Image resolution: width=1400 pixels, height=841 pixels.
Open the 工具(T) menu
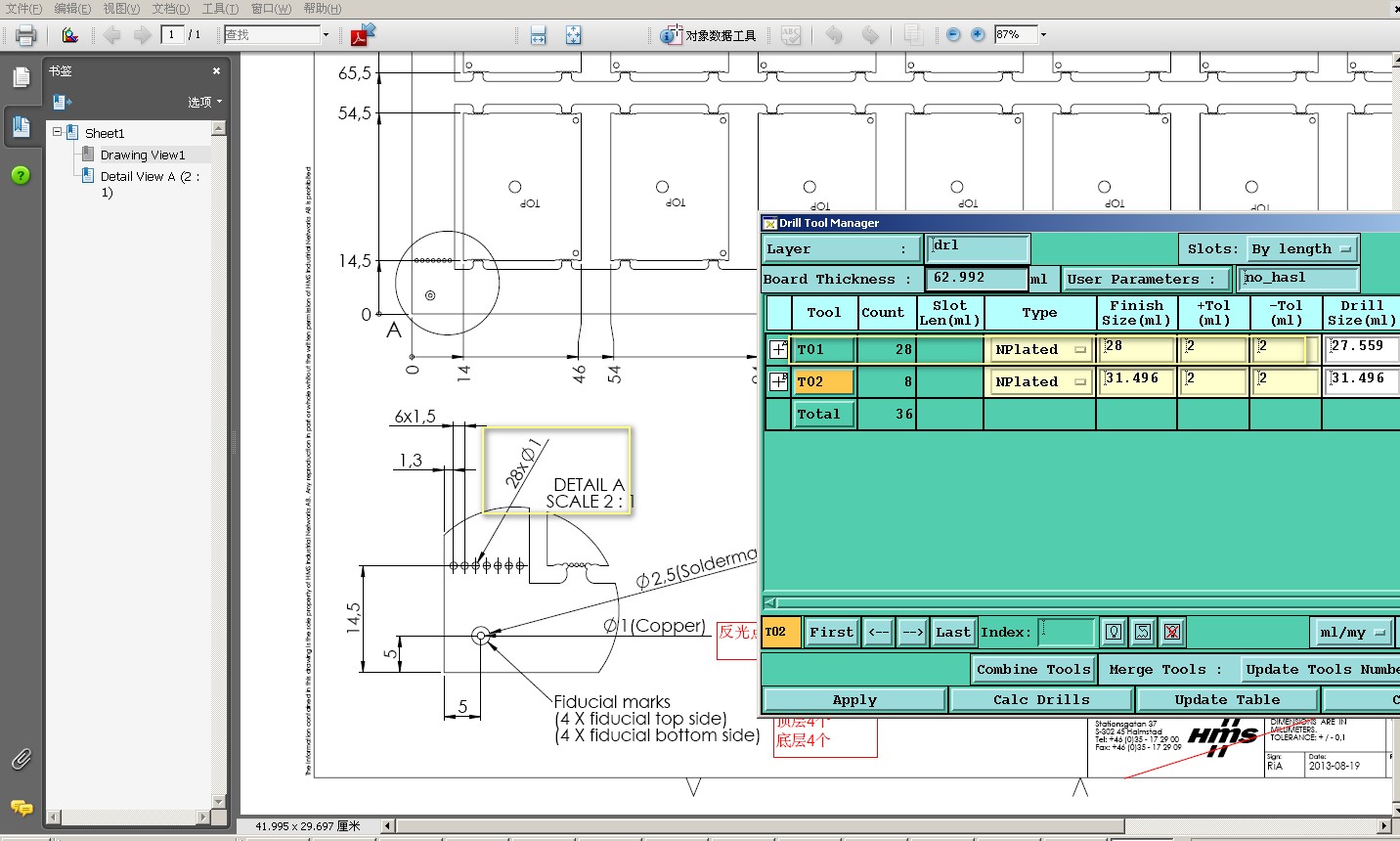[220, 9]
